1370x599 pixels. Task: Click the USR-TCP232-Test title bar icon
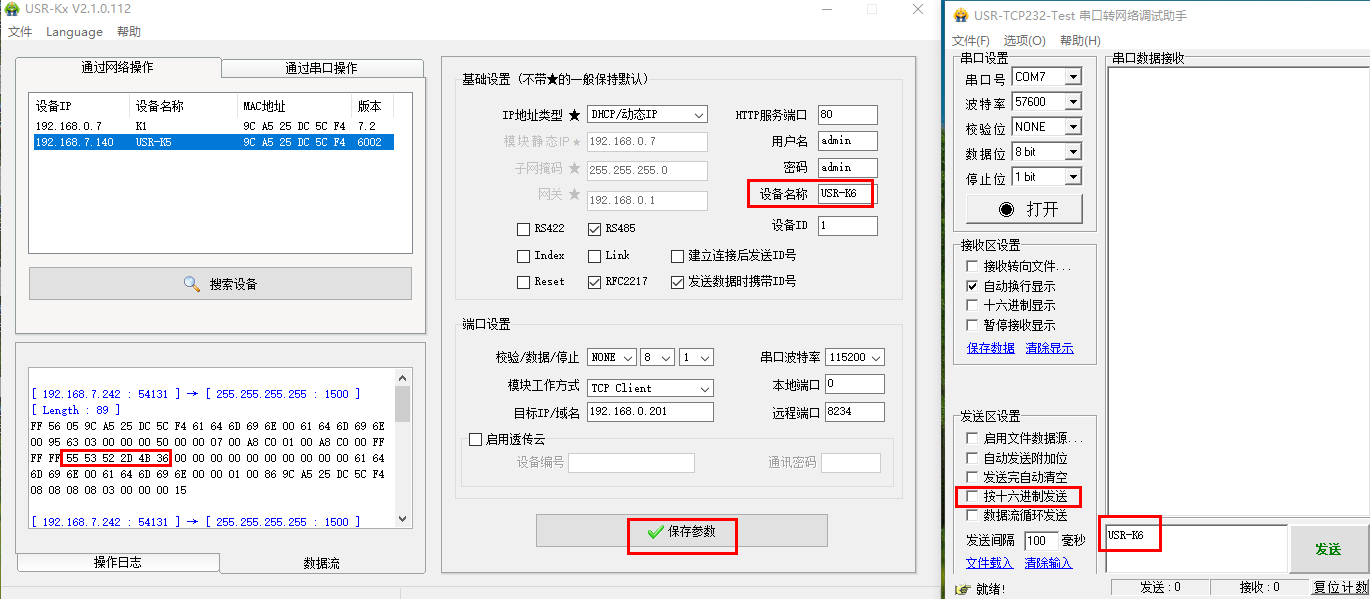(961, 16)
